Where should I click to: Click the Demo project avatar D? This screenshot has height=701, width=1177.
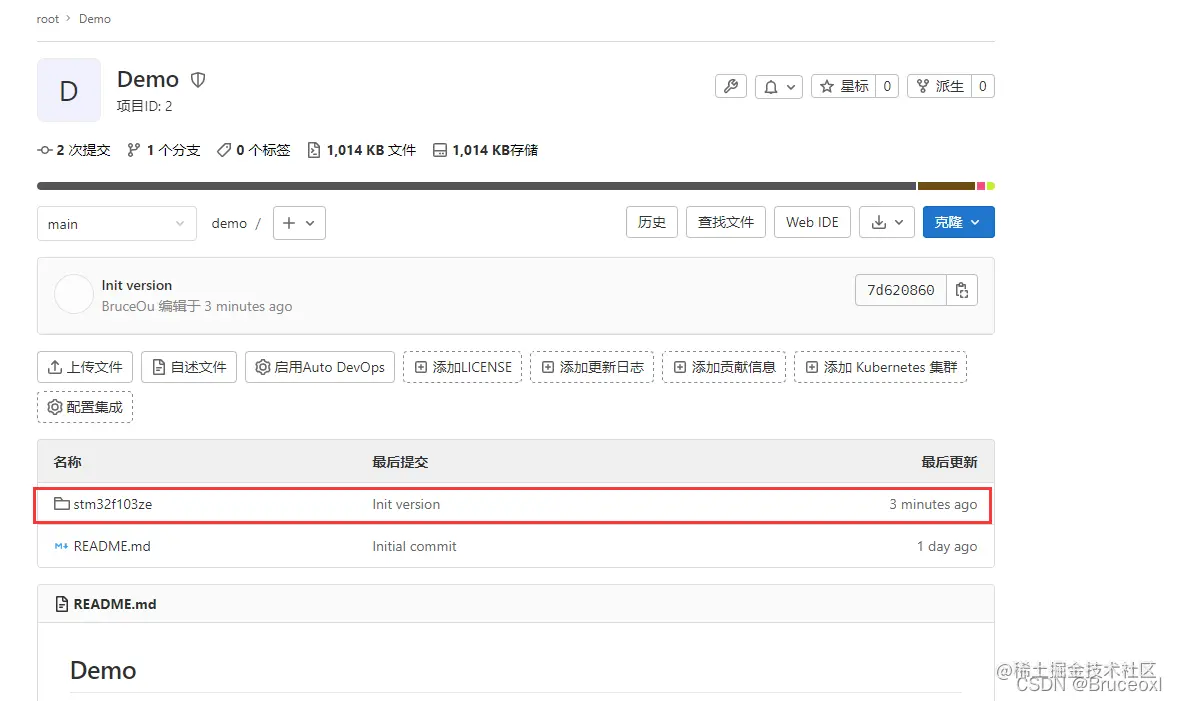coord(68,90)
